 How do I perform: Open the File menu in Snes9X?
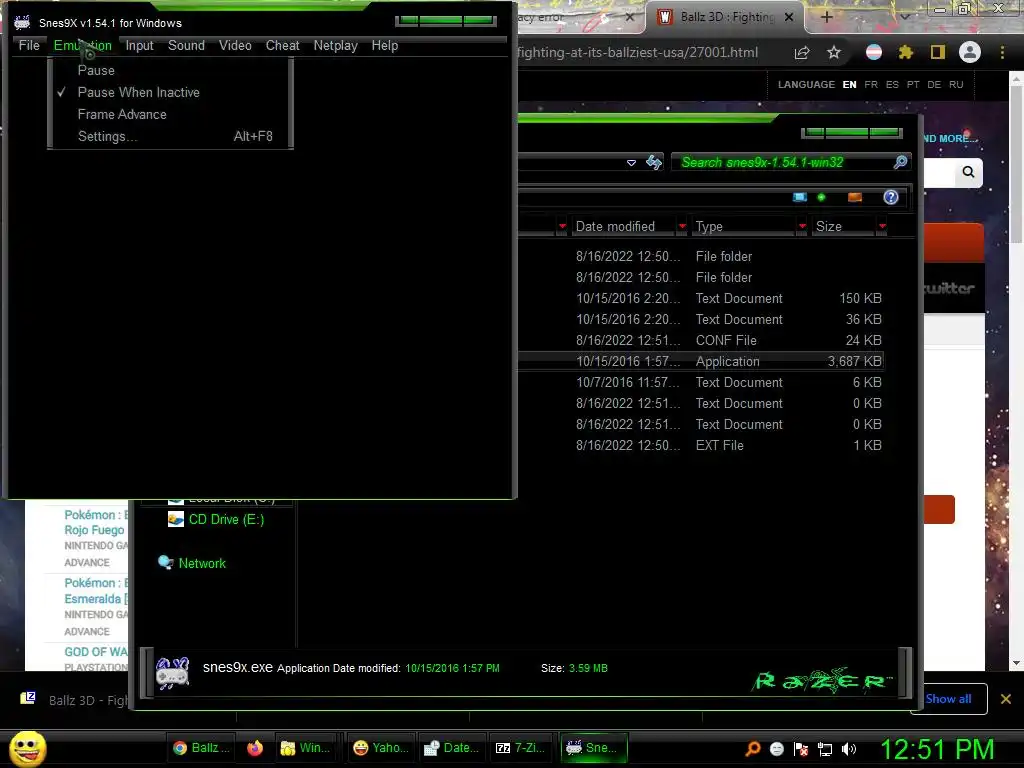29,46
